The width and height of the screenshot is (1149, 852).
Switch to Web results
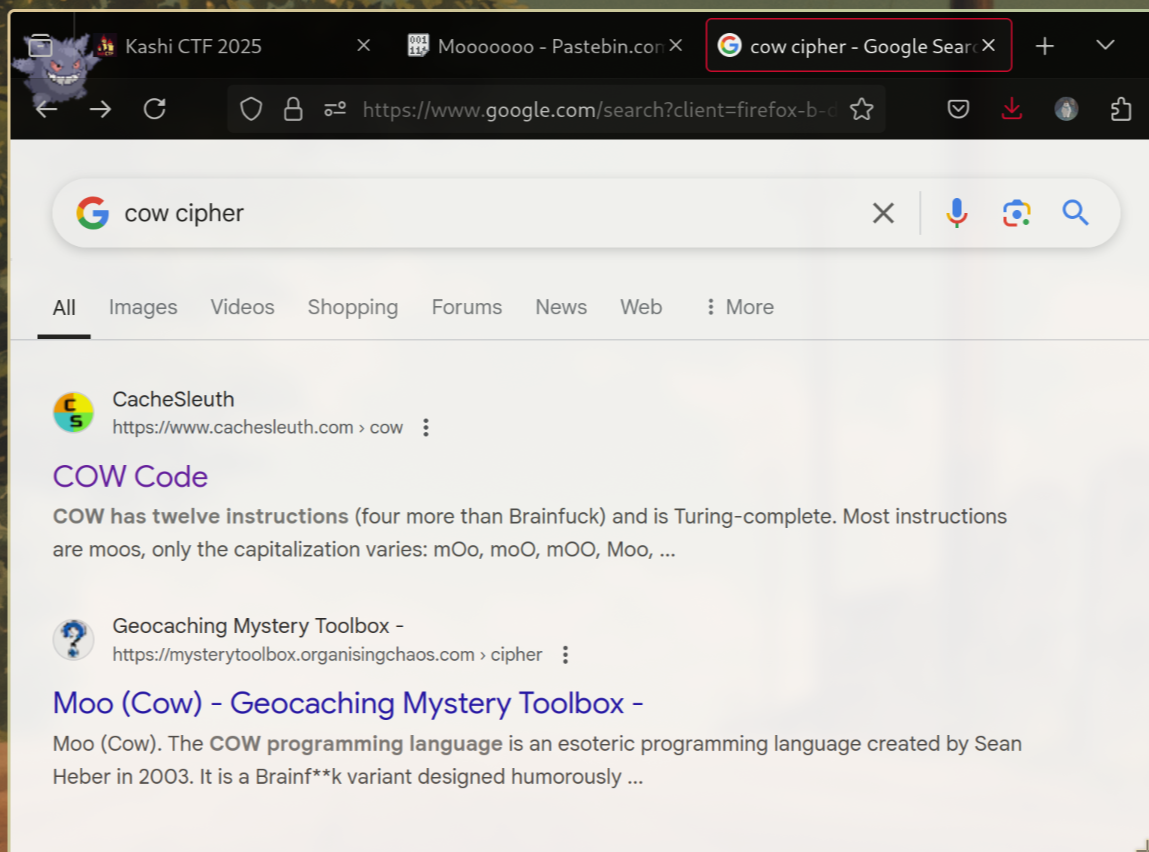[x=641, y=308]
